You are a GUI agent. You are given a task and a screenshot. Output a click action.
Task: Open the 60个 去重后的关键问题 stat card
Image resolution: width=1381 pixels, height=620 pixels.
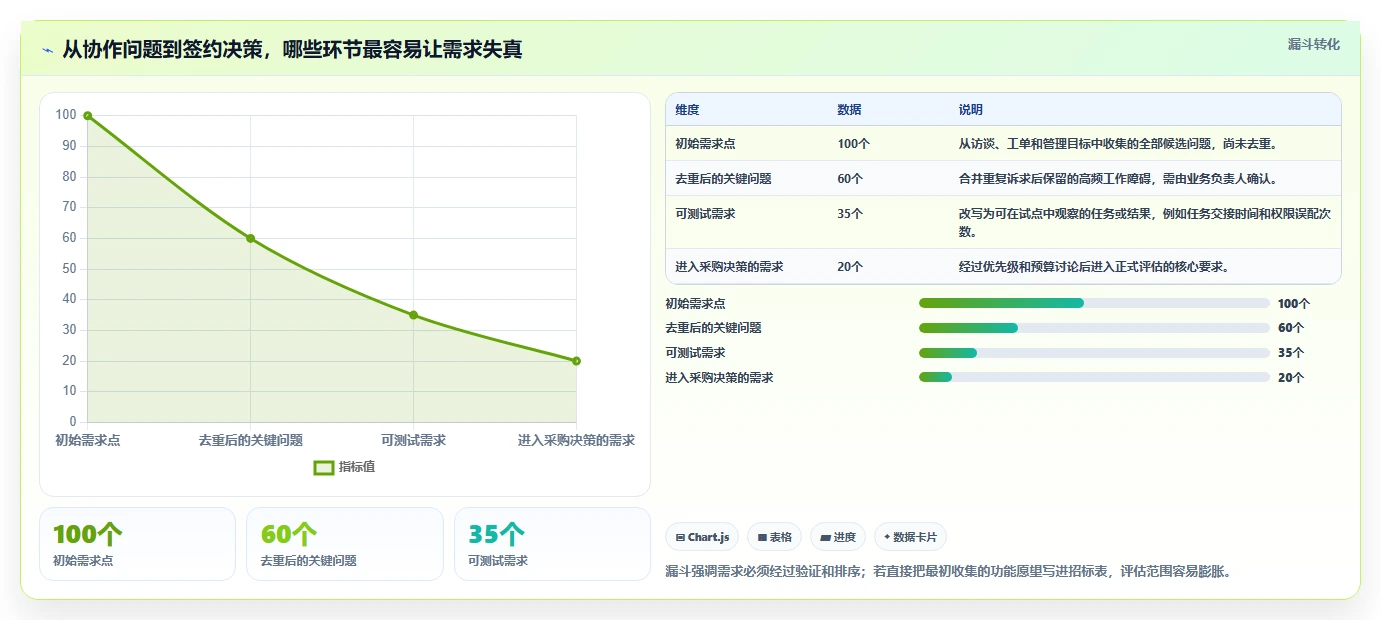[x=345, y=544]
